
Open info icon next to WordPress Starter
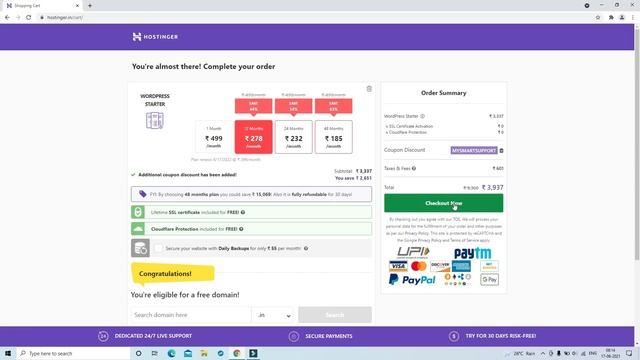(x=422, y=116)
